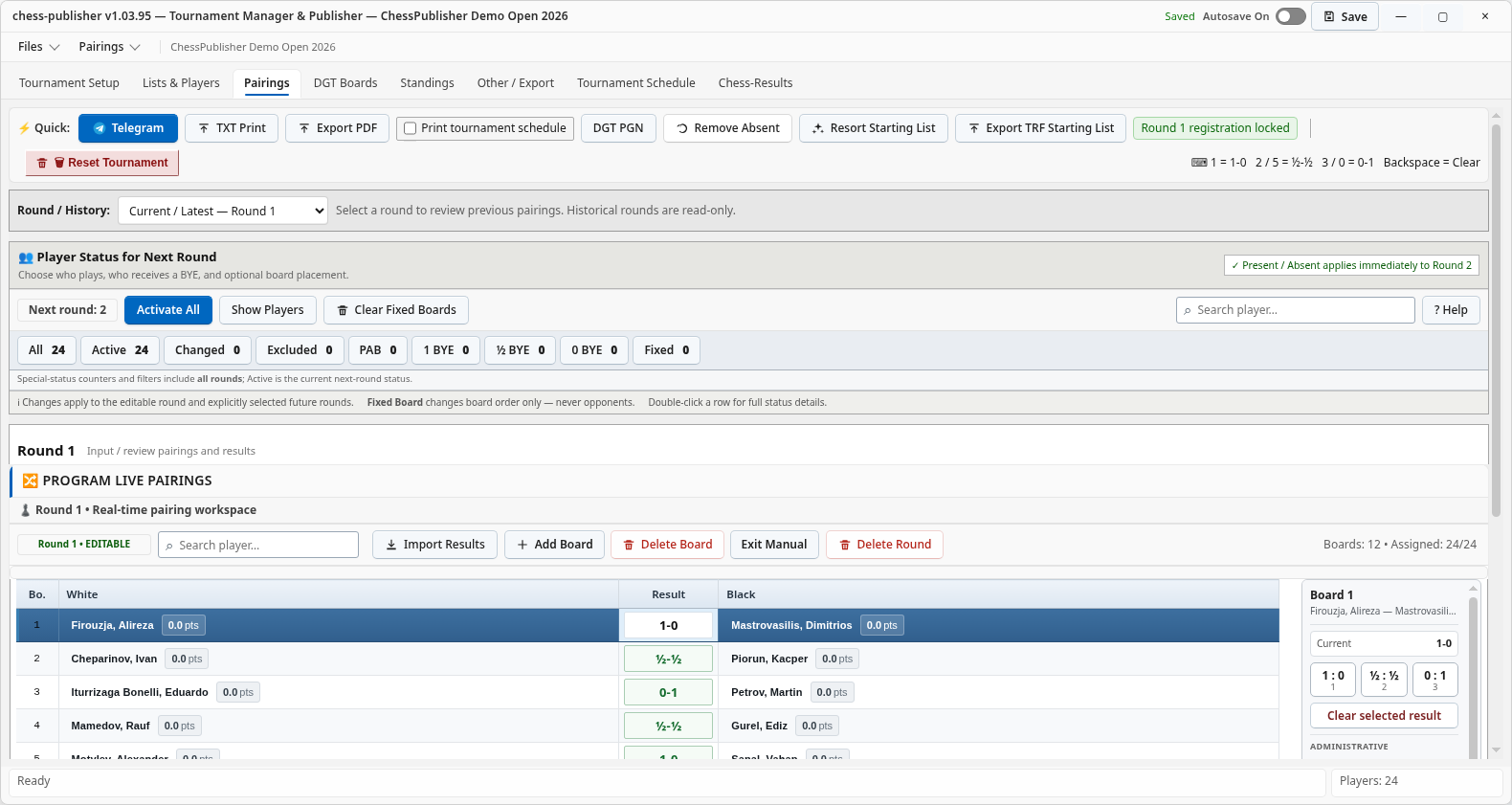1512x805 pixels.
Task: Click the Delete Board trash button
Action: pyautogui.click(x=667, y=545)
